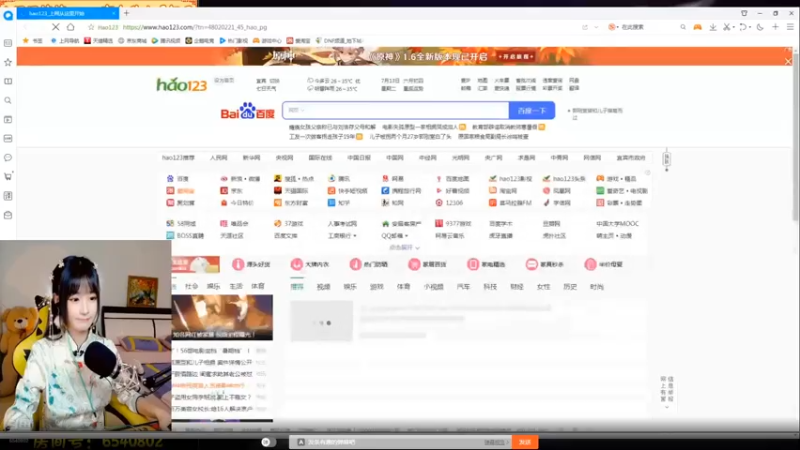Focus the danmaku message input at the bottom
Screen dimensions: 800x450
(x=401, y=442)
